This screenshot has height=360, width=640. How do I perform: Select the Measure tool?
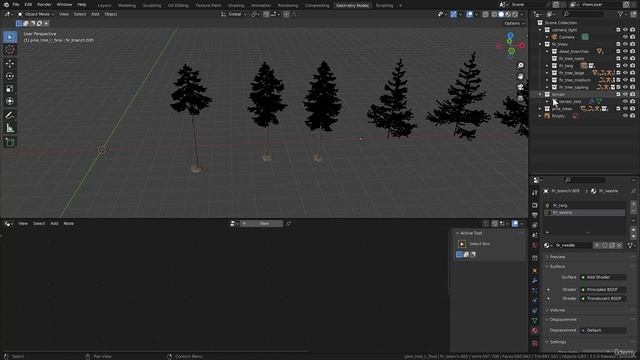(x=10, y=128)
